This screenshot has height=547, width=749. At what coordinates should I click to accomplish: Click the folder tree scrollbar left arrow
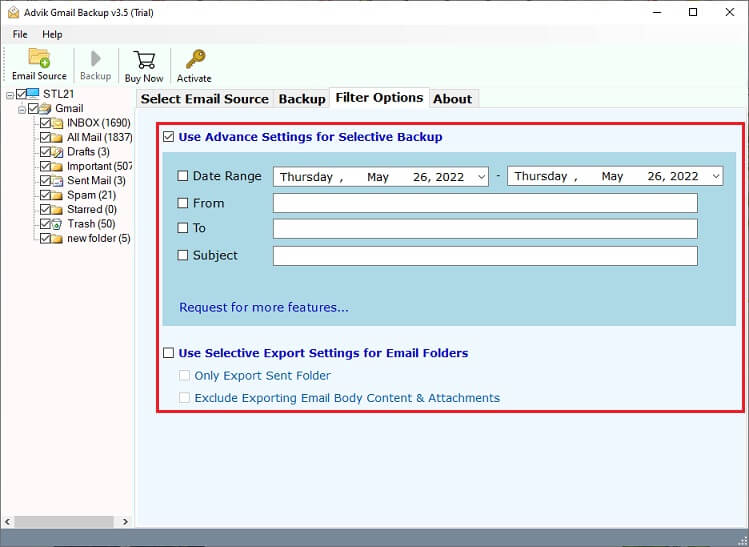point(8,522)
